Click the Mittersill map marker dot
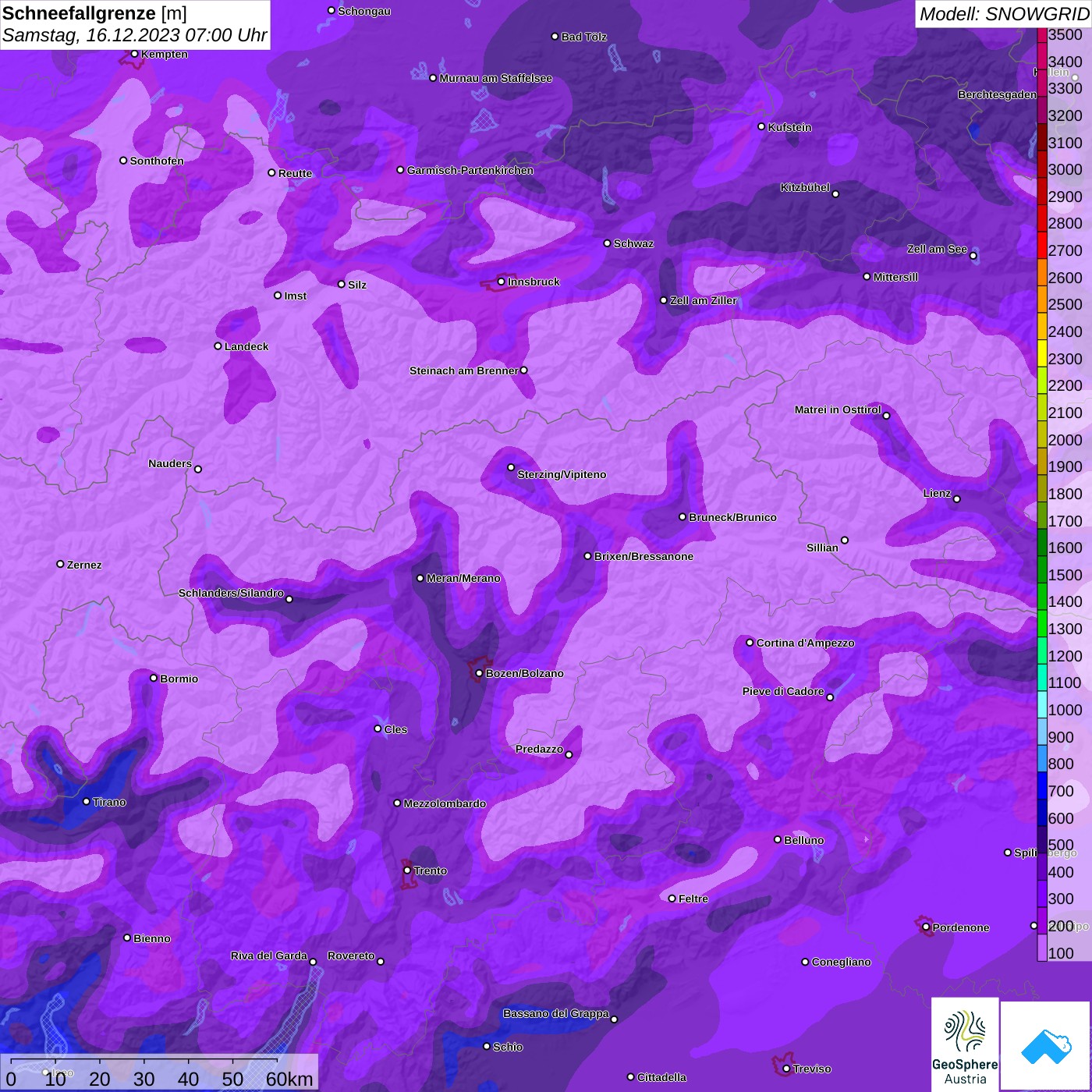This screenshot has height=1092, width=1092. click(x=867, y=276)
